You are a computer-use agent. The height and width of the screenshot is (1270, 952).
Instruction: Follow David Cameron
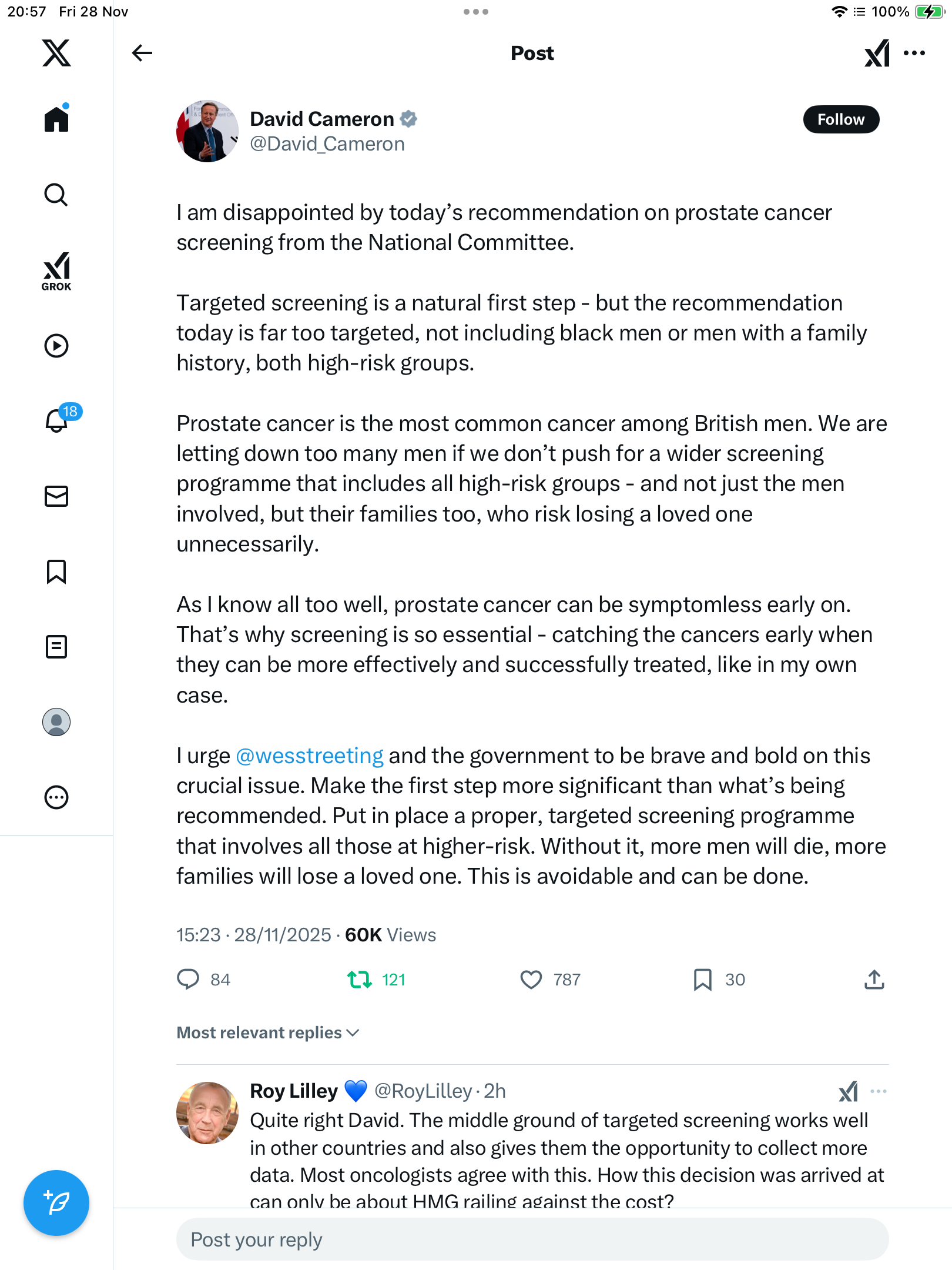click(x=841, y=119)
